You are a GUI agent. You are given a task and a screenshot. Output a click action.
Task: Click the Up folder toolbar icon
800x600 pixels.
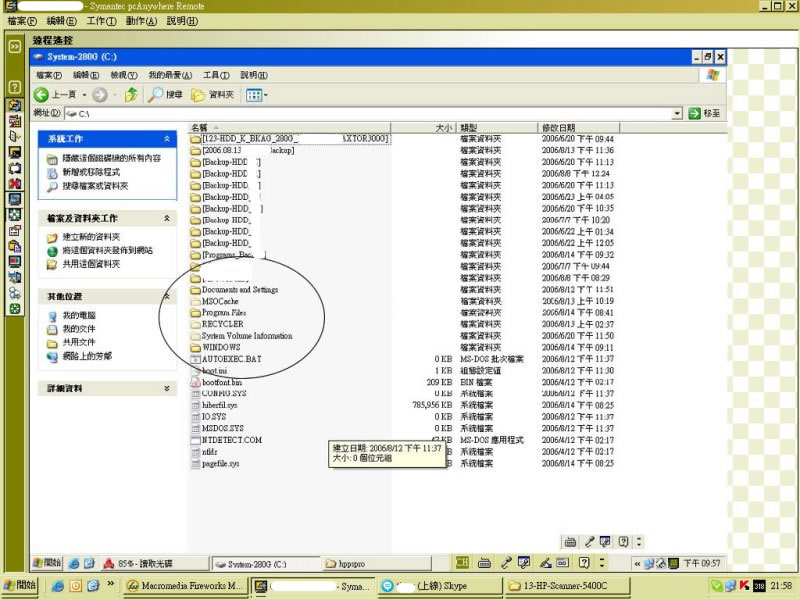coord(131,95)
